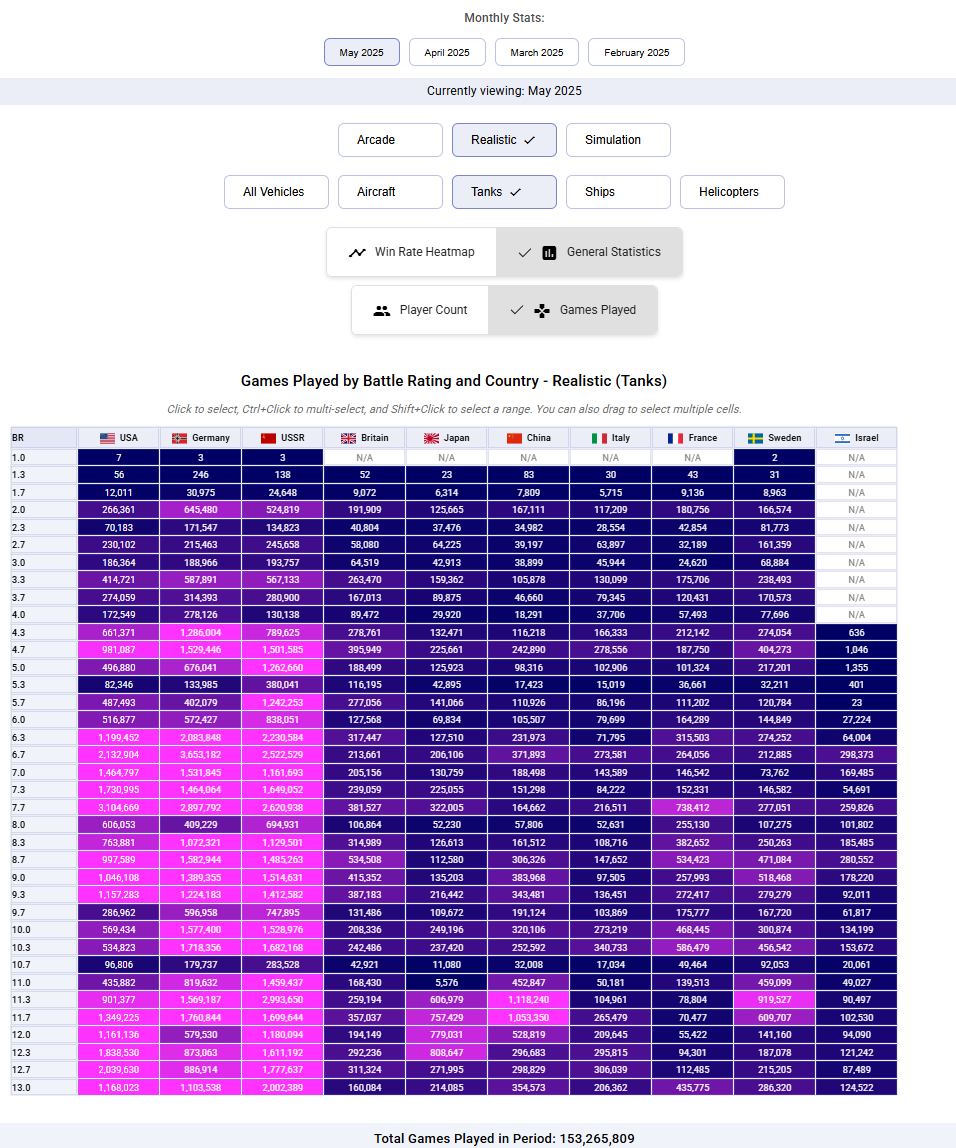Screen dimensions: 956x1148
Task: Click Total Games Played in Period text
Action: (x=504, y=1138)
